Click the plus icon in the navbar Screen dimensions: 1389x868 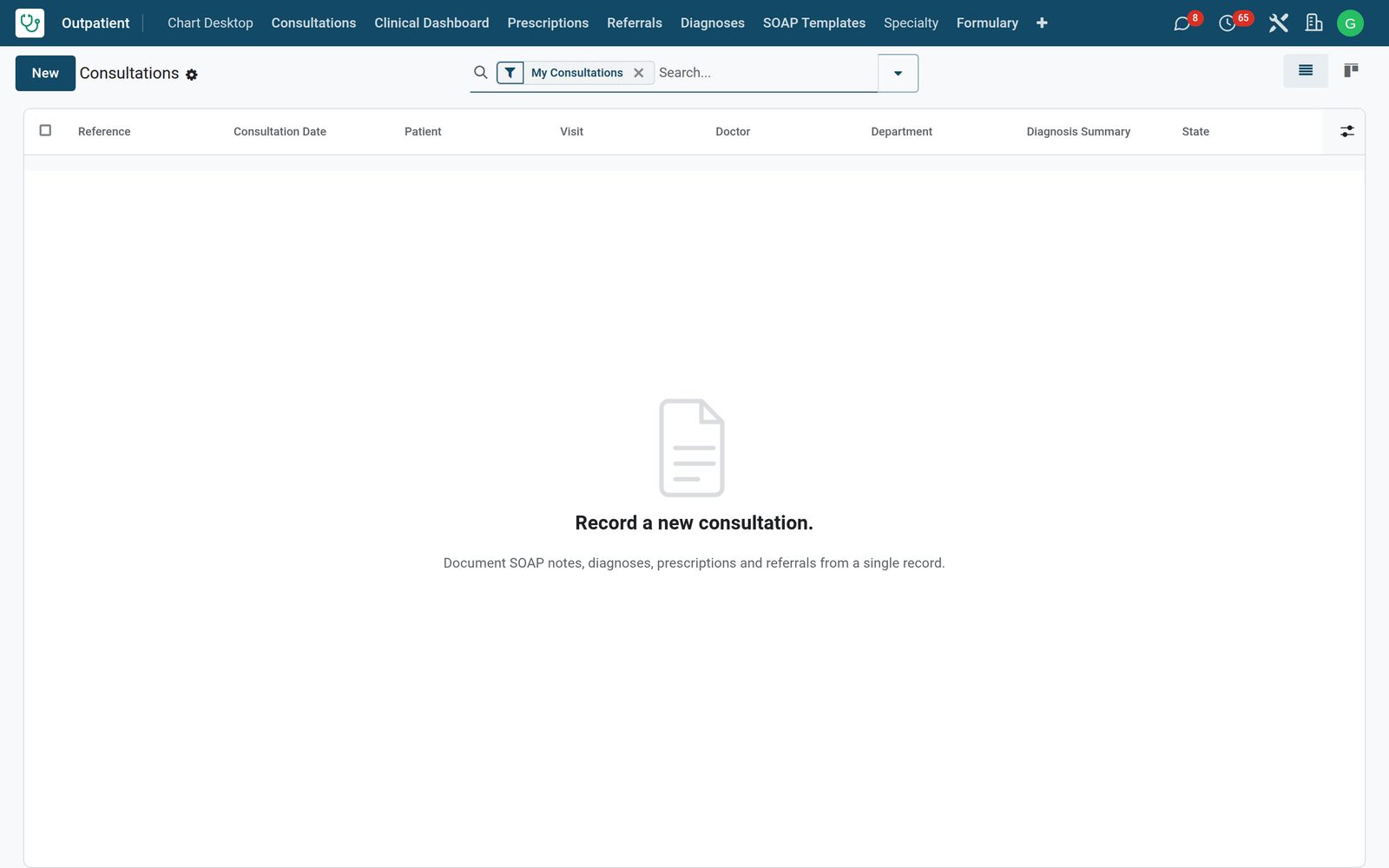1042,23
